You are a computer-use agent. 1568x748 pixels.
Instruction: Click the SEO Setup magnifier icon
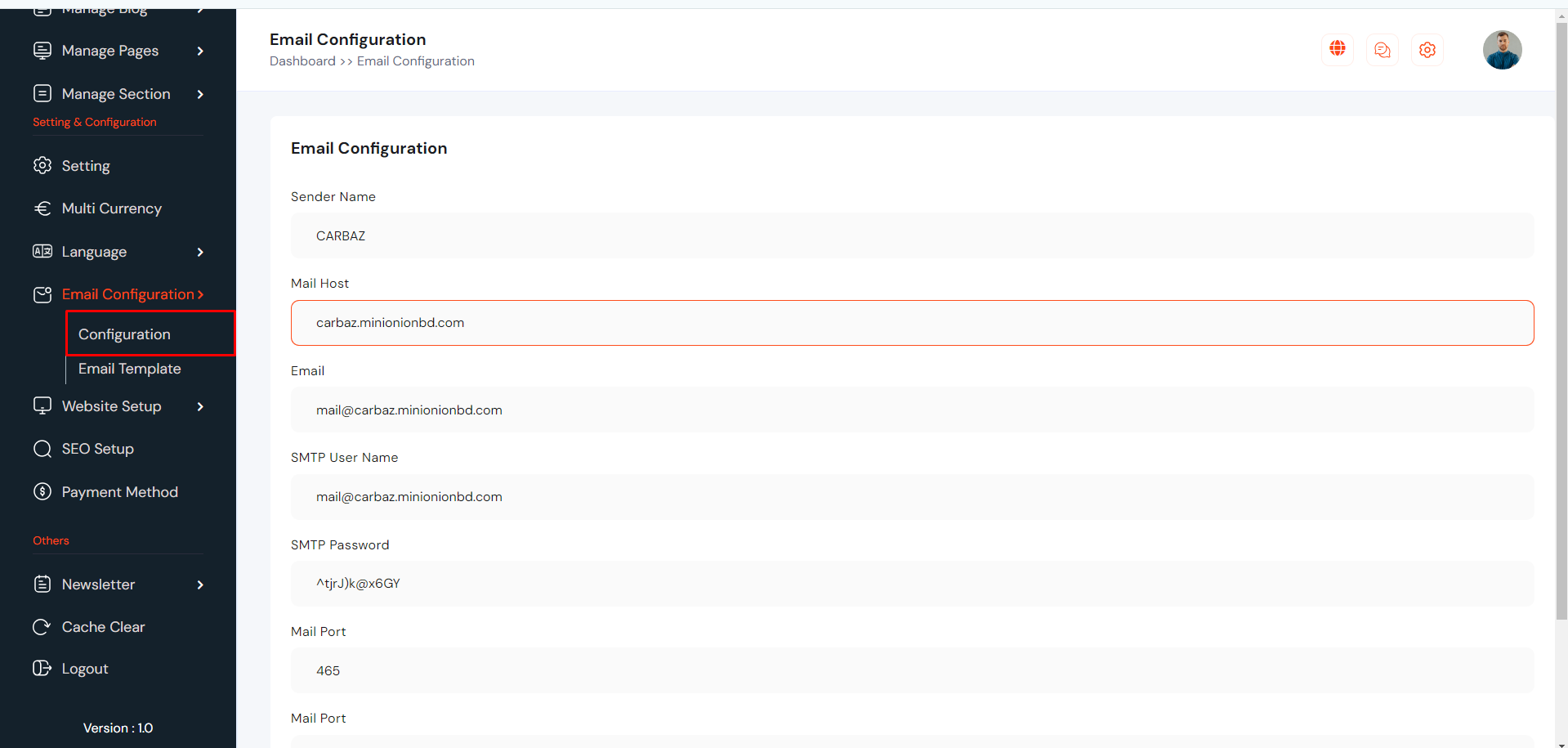42,449
